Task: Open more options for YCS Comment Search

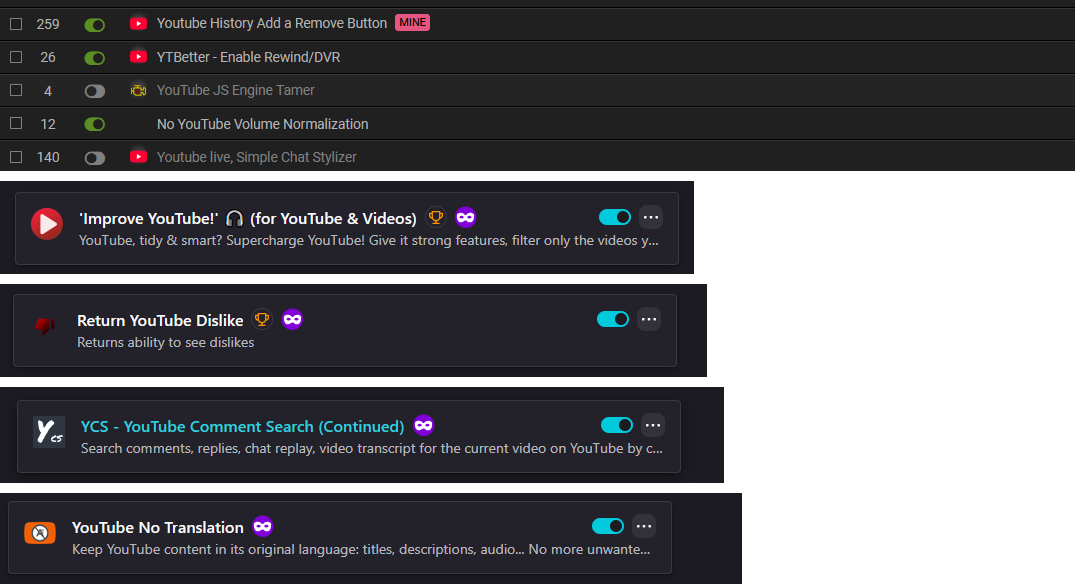Action: (x=653, y=425)
